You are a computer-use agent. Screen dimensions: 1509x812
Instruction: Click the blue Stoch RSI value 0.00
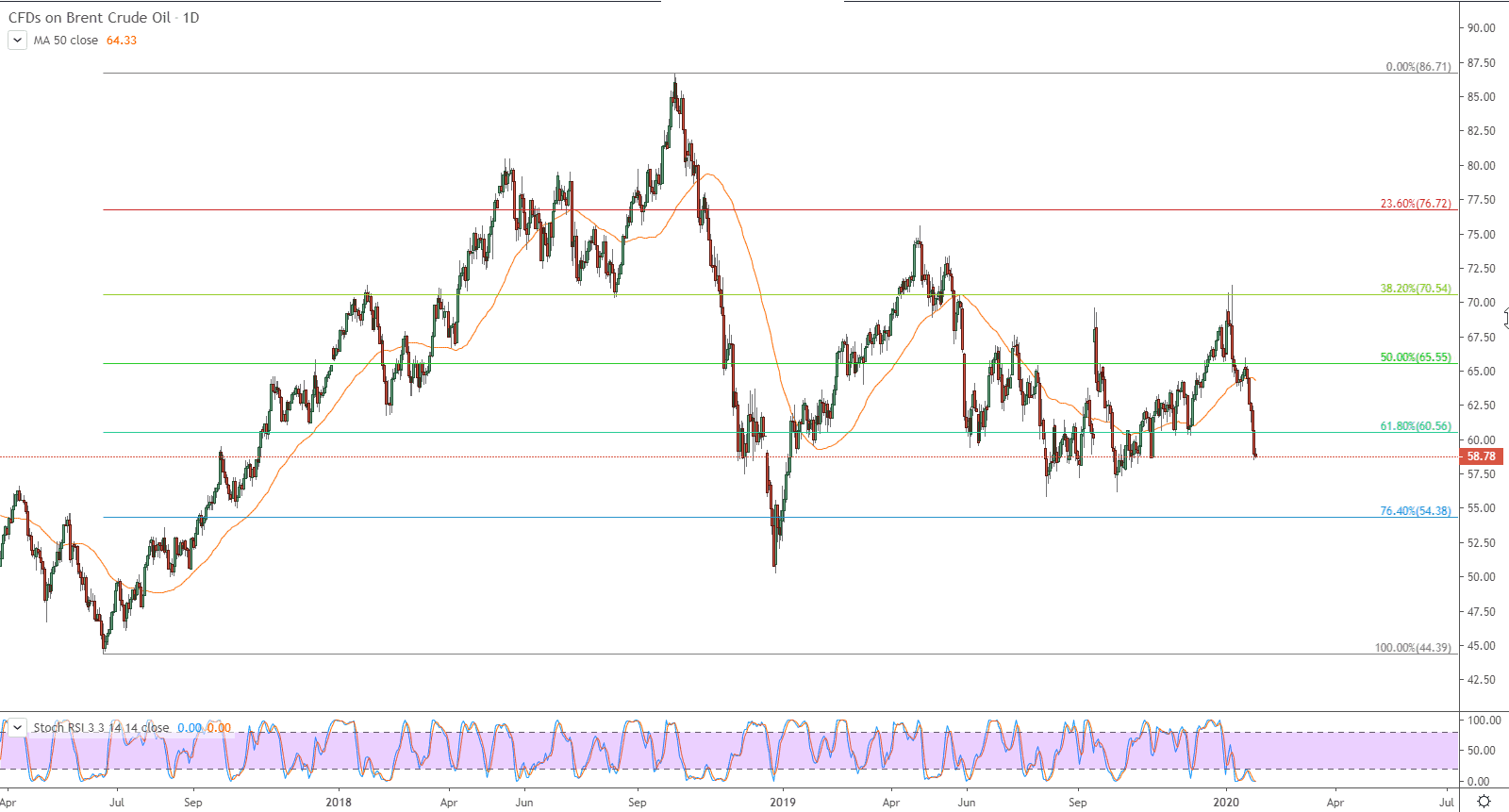190,728
